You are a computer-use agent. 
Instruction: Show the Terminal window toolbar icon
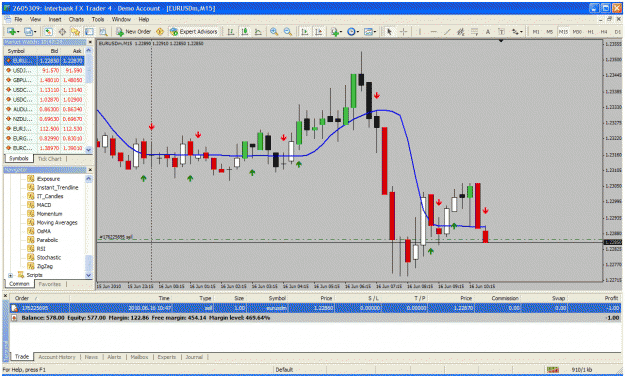click(89, 31)
